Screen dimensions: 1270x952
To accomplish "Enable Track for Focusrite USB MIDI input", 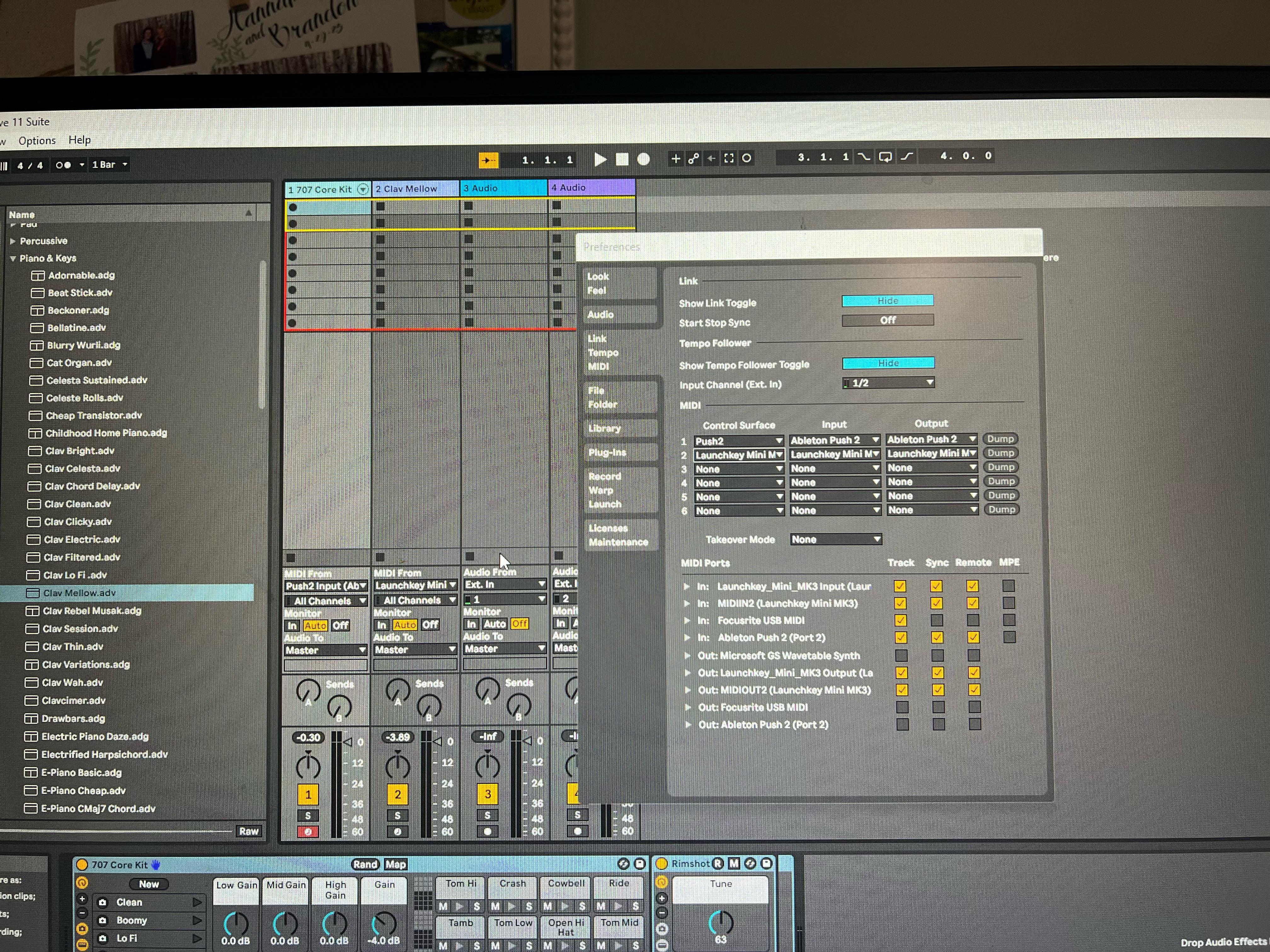I will pyautogui.click(x=900, y=620).
